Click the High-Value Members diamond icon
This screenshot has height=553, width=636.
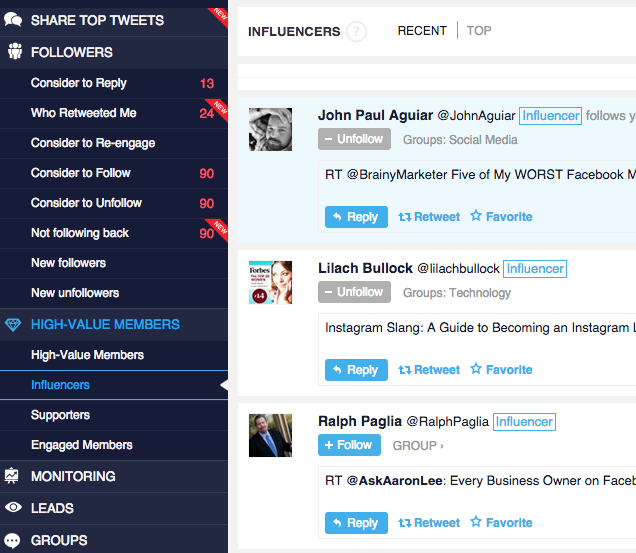pos(13,325)
